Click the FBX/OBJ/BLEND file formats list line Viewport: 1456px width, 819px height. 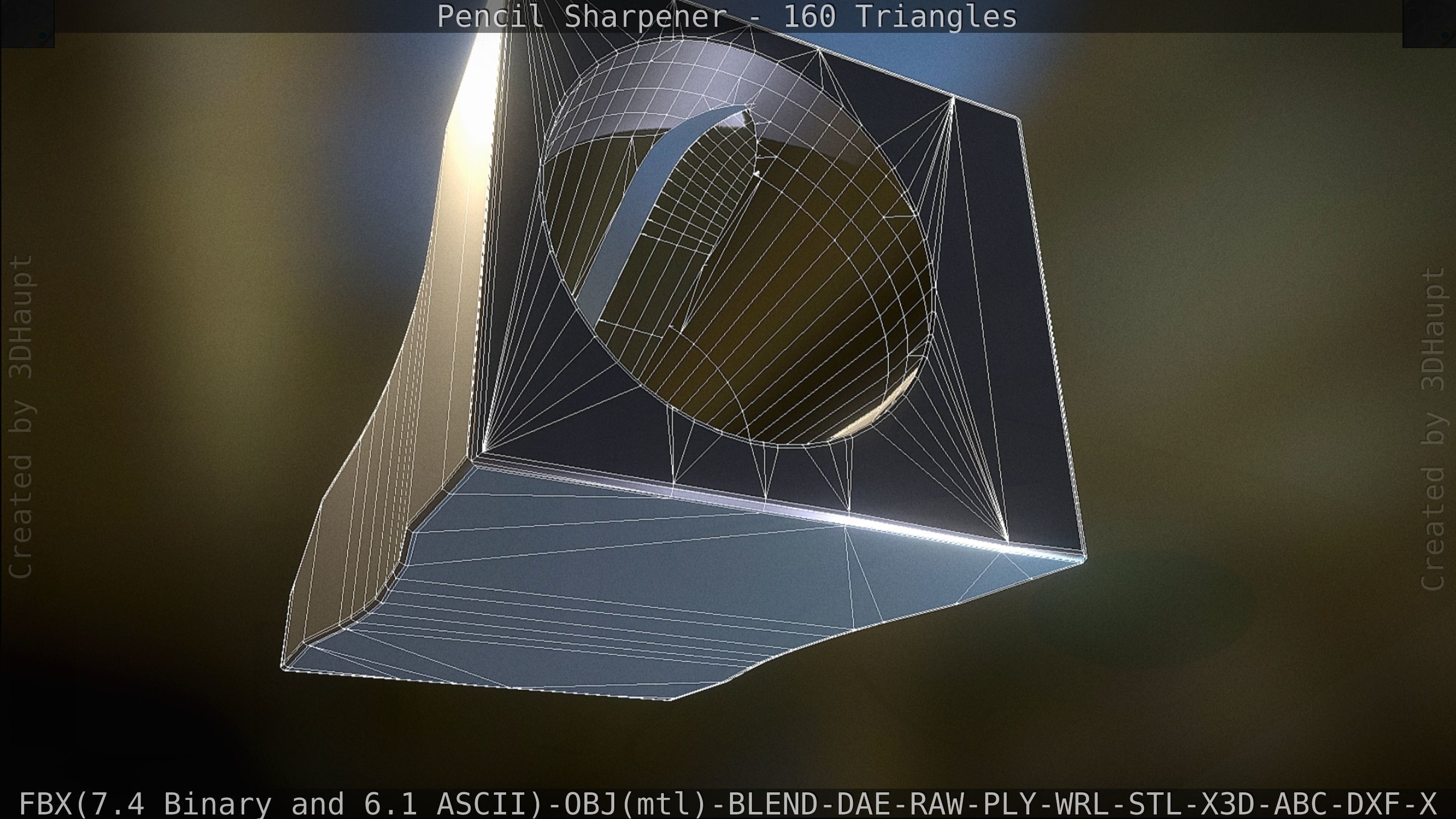(x=727, y=803)
